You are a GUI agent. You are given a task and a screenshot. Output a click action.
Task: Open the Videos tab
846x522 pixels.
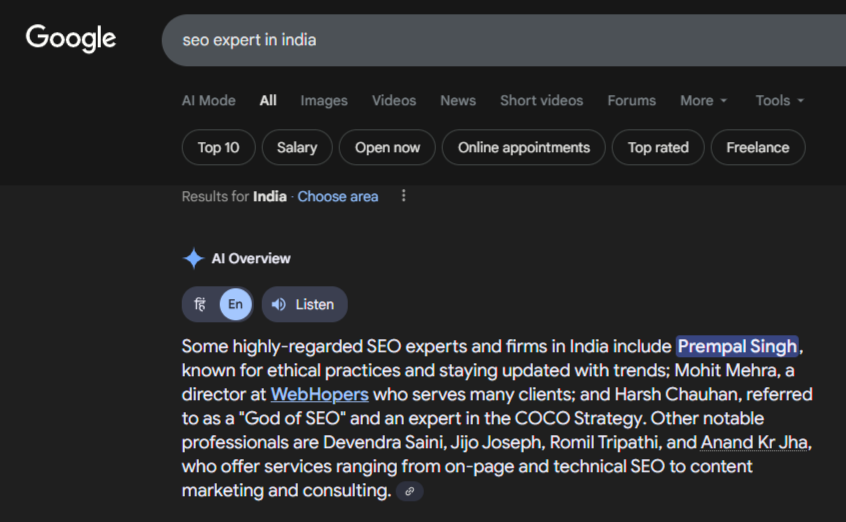tap(394, 100)
